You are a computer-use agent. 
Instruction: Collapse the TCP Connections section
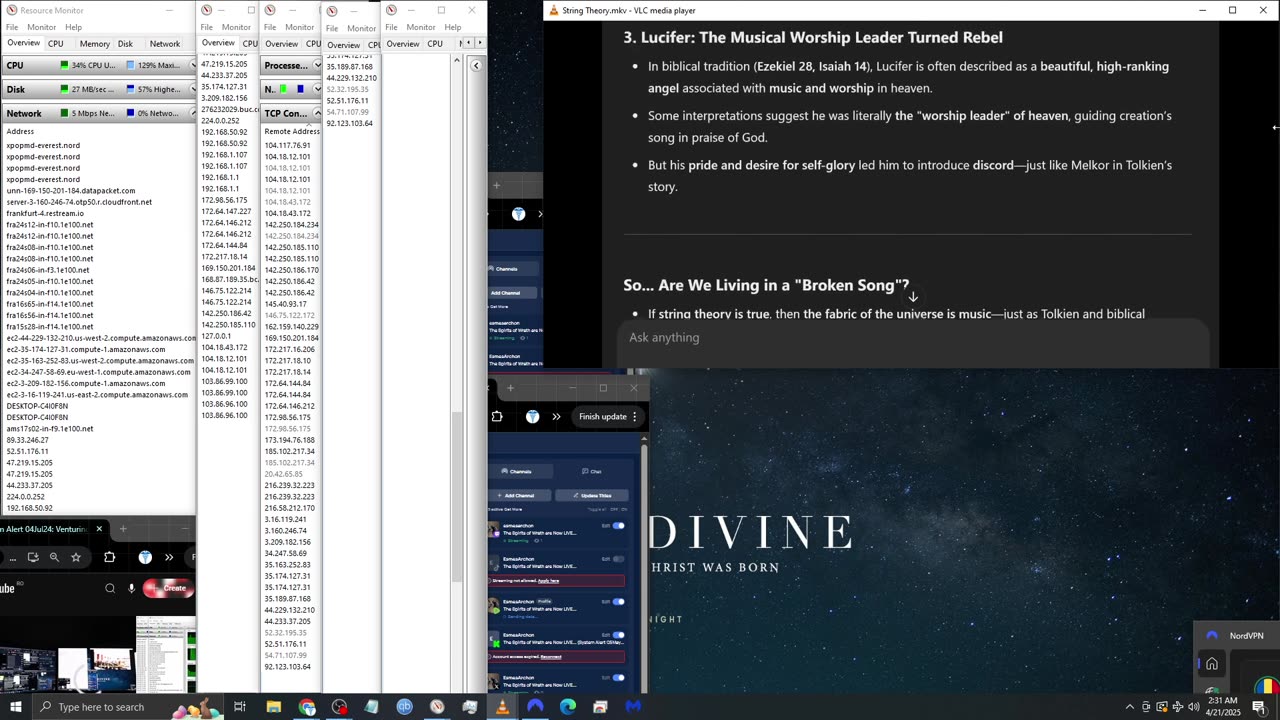316,113
